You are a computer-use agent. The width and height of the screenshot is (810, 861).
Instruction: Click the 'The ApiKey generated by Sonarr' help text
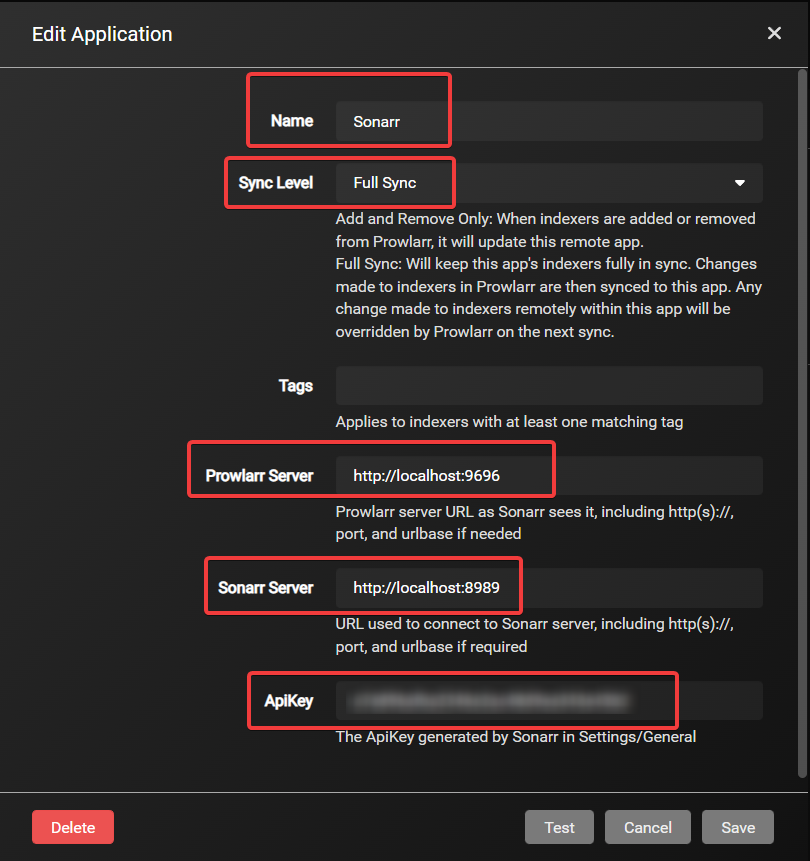(516, 737)
